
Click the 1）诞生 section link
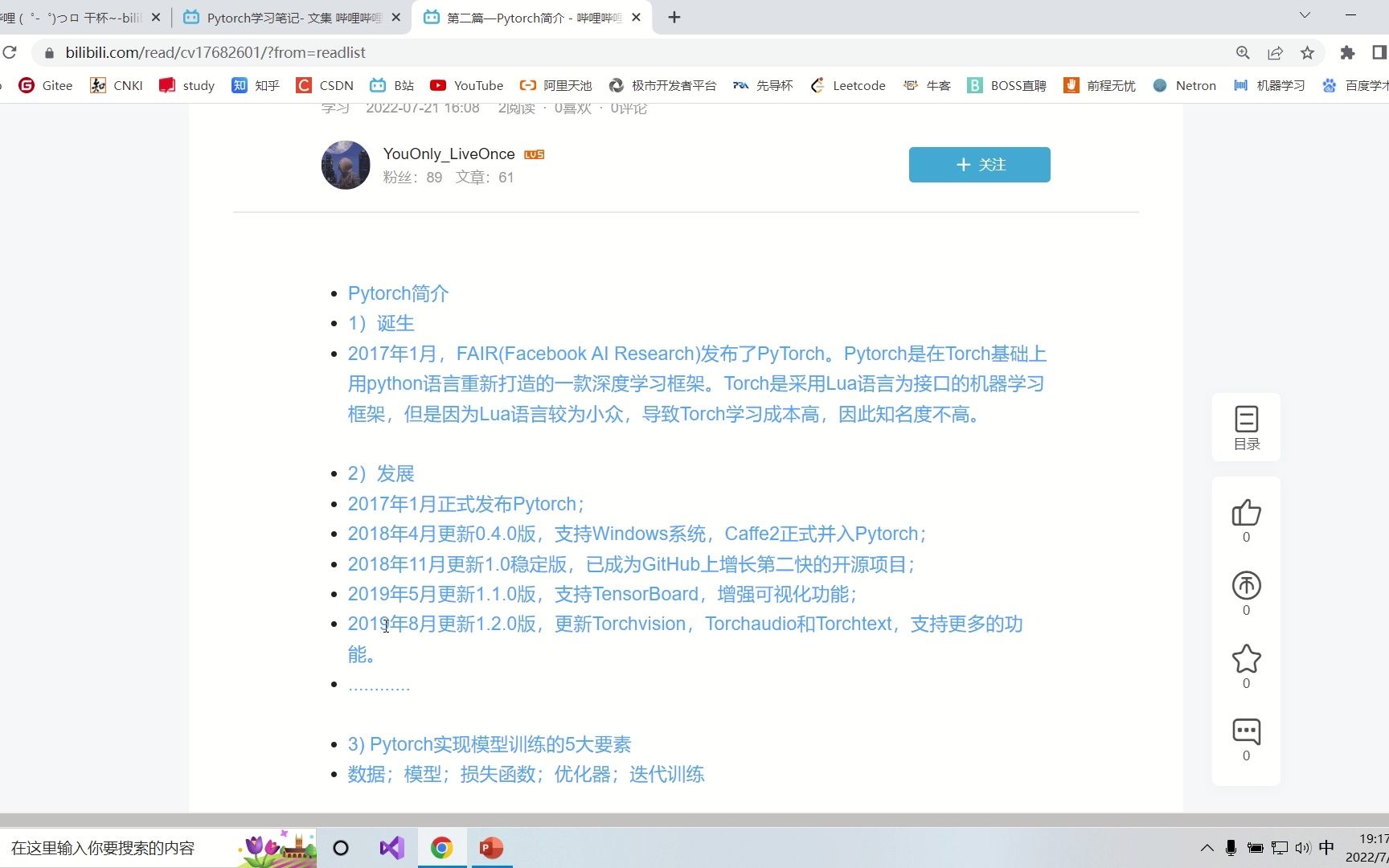point(381,323)
